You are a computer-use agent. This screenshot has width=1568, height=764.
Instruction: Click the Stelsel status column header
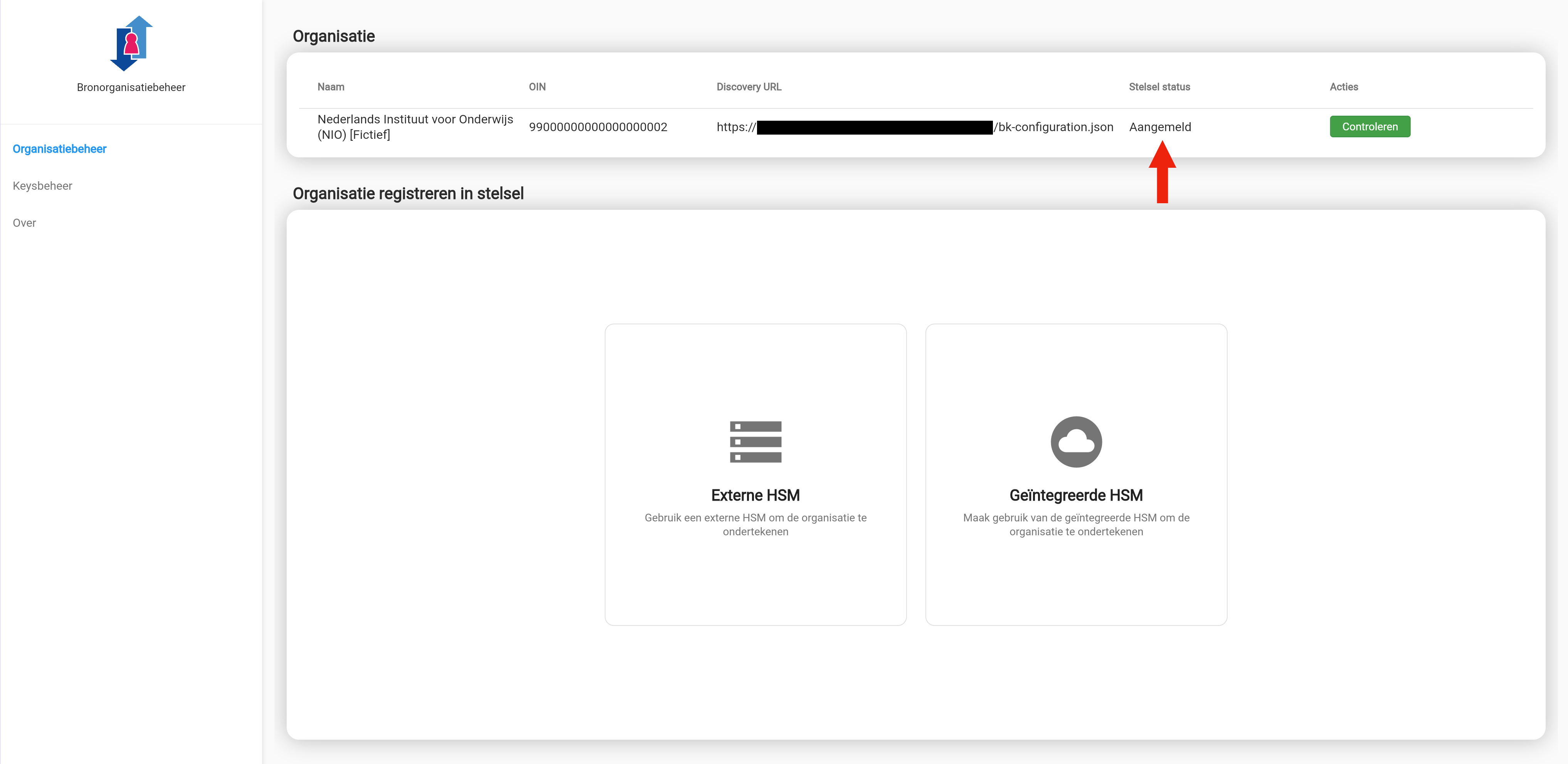click(x=1159, y=86)
